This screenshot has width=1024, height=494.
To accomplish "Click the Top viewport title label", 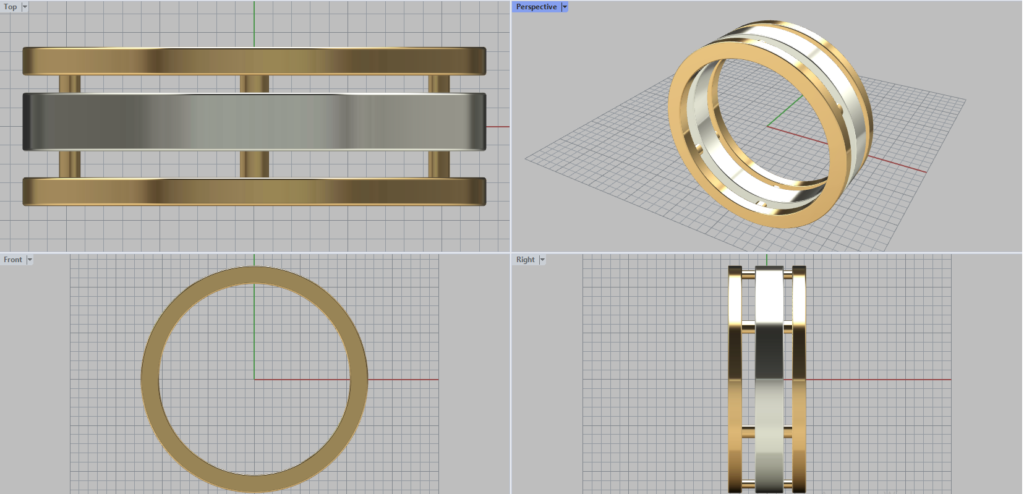I will [10, 6].
